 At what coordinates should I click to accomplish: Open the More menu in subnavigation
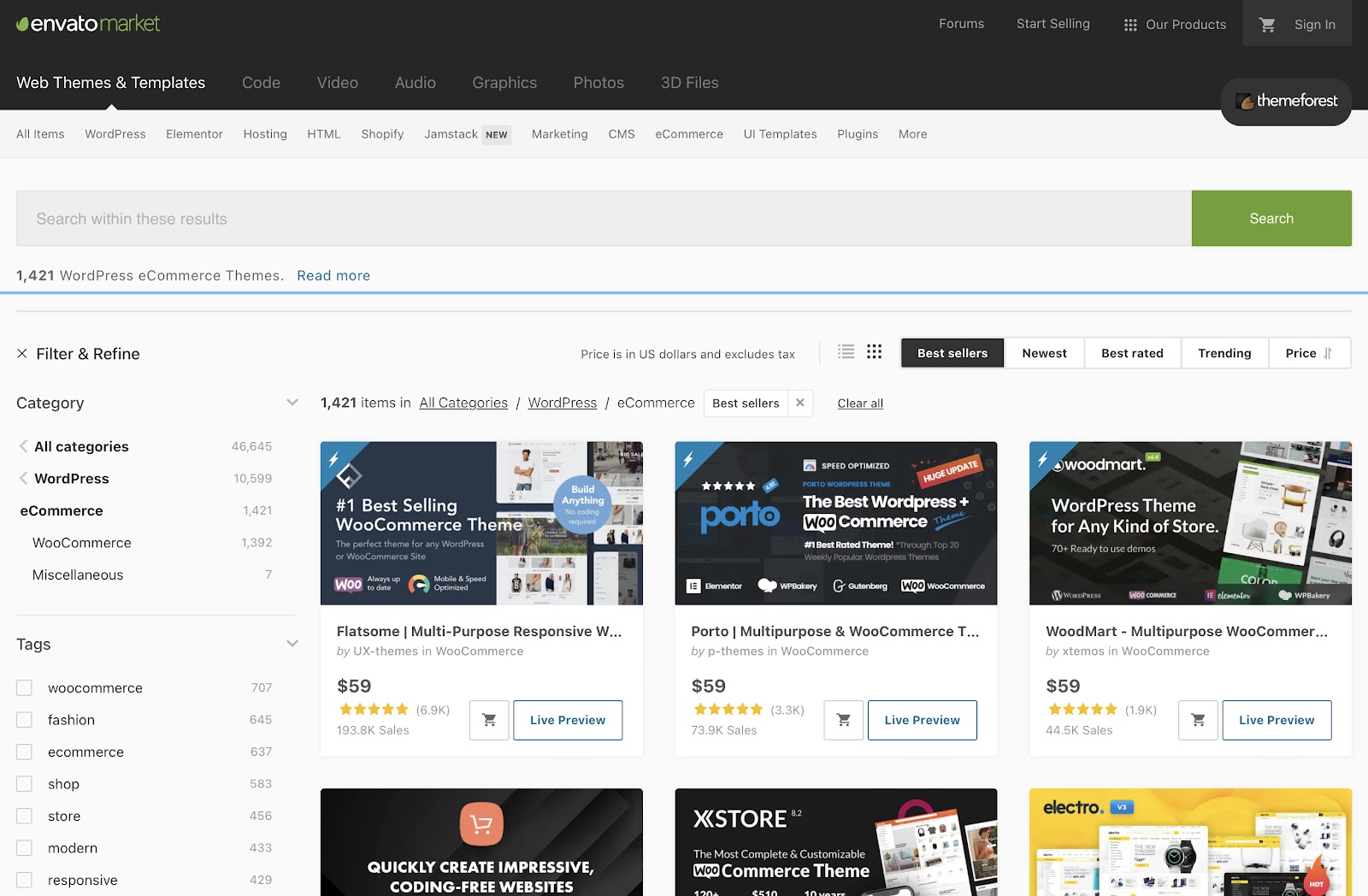point(912,134)
